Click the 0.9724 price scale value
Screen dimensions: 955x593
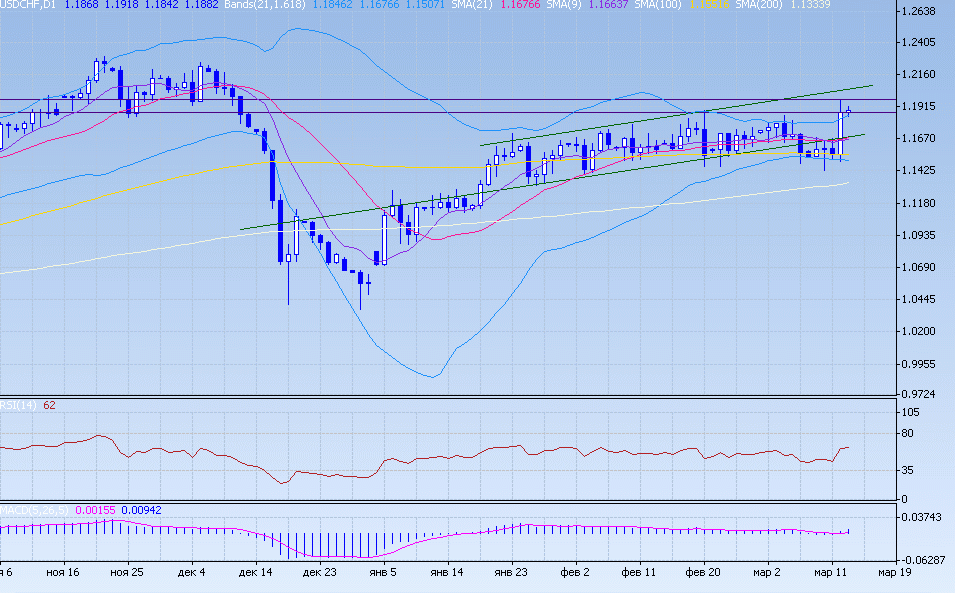(x=917, y=396)
